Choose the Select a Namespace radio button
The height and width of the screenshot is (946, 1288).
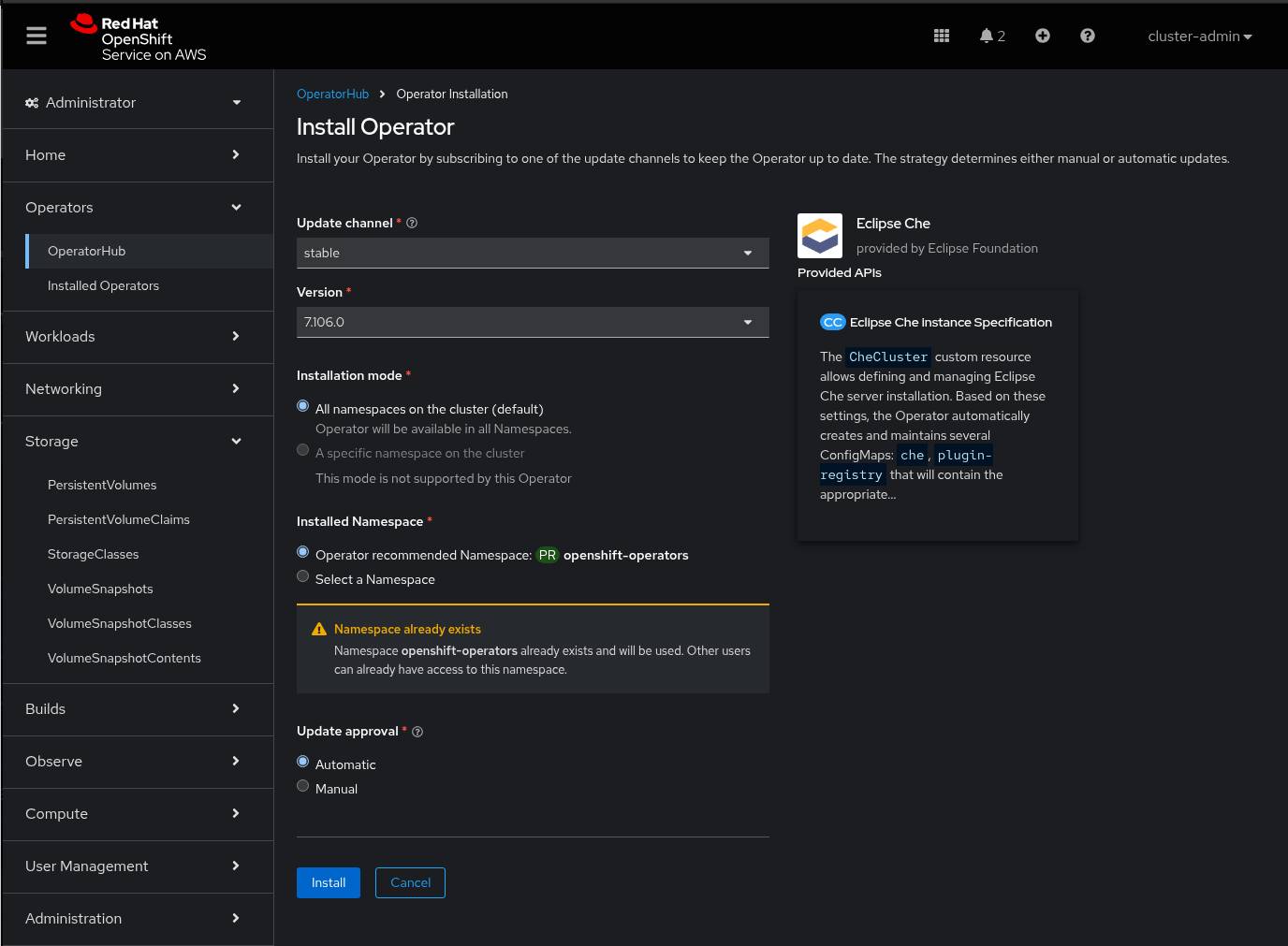tap(303, 576)
